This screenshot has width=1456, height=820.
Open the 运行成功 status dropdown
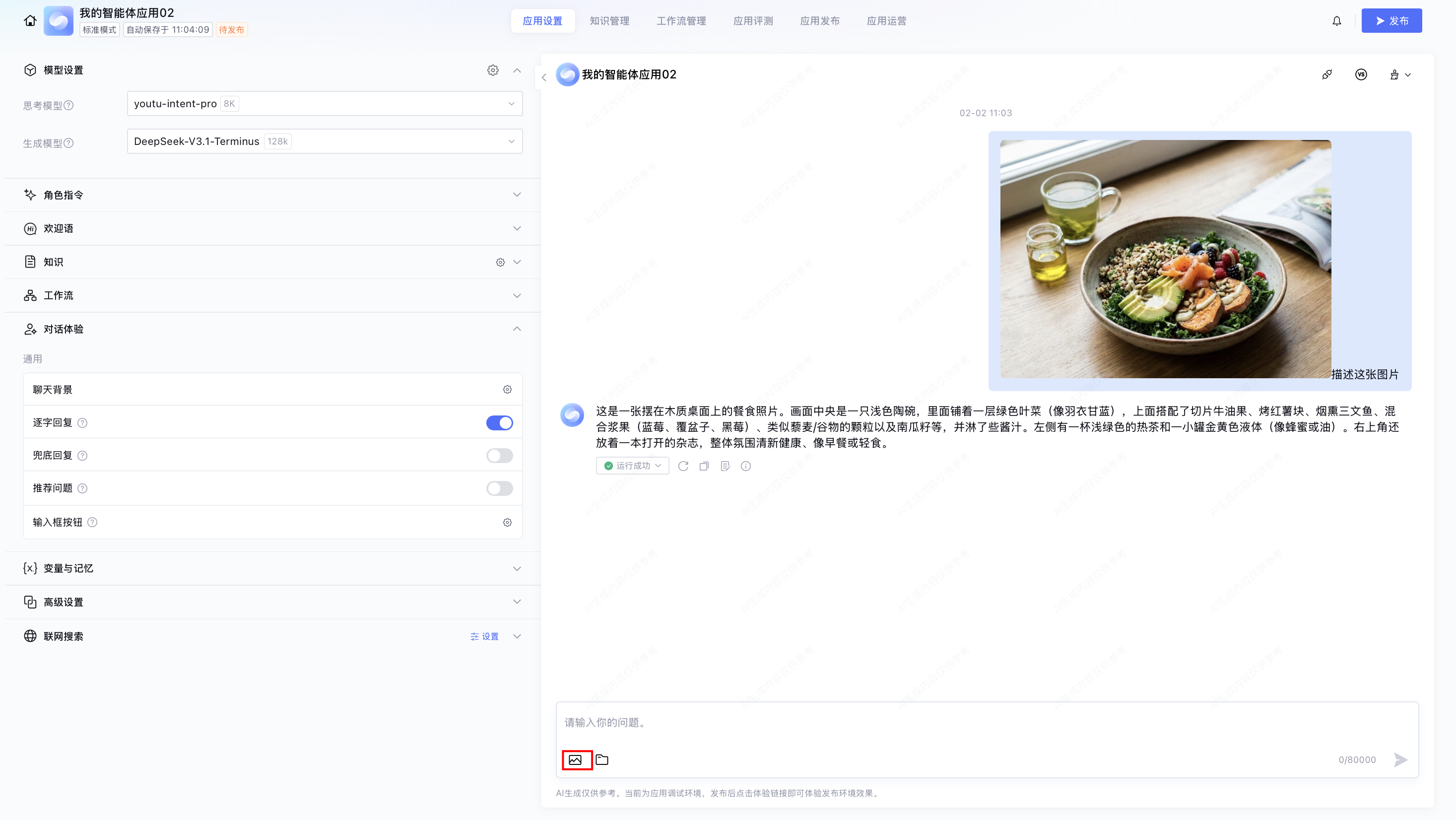[632, 466]
